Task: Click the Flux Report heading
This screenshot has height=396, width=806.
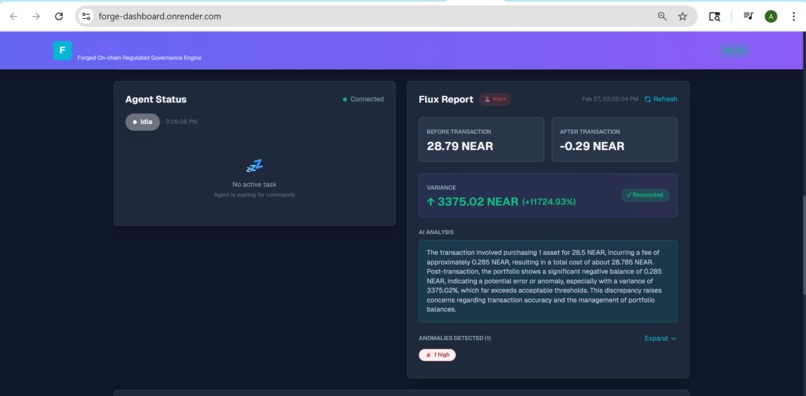Action: (446, 99)
